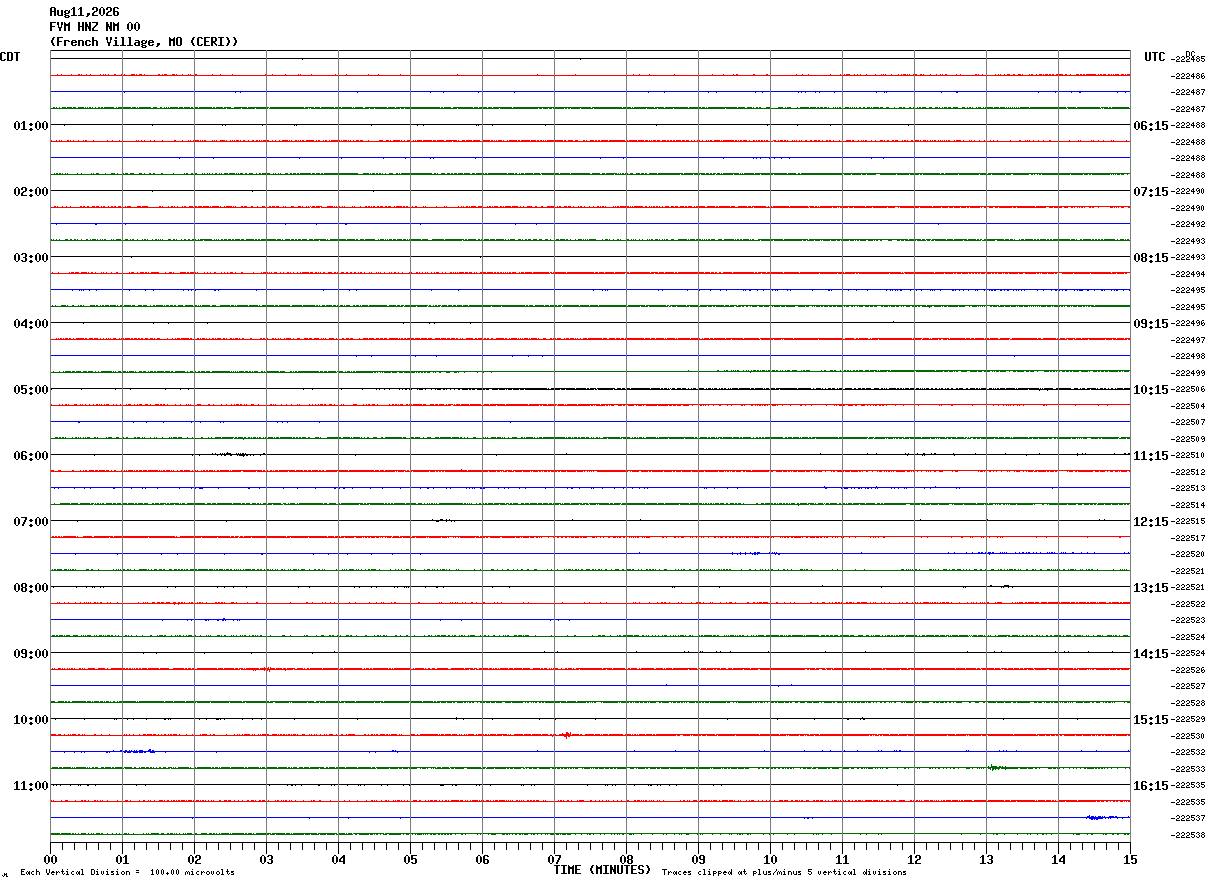Click the 16:15 UTC time label
Image resolution: width=1210 pixels, height=886 pixels.
1150,785
